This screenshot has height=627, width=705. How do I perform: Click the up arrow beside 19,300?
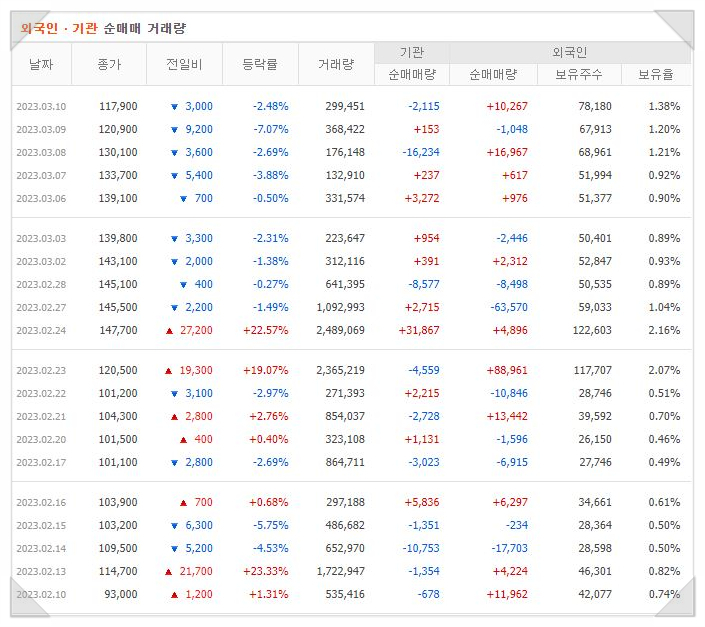coord(169,371)
